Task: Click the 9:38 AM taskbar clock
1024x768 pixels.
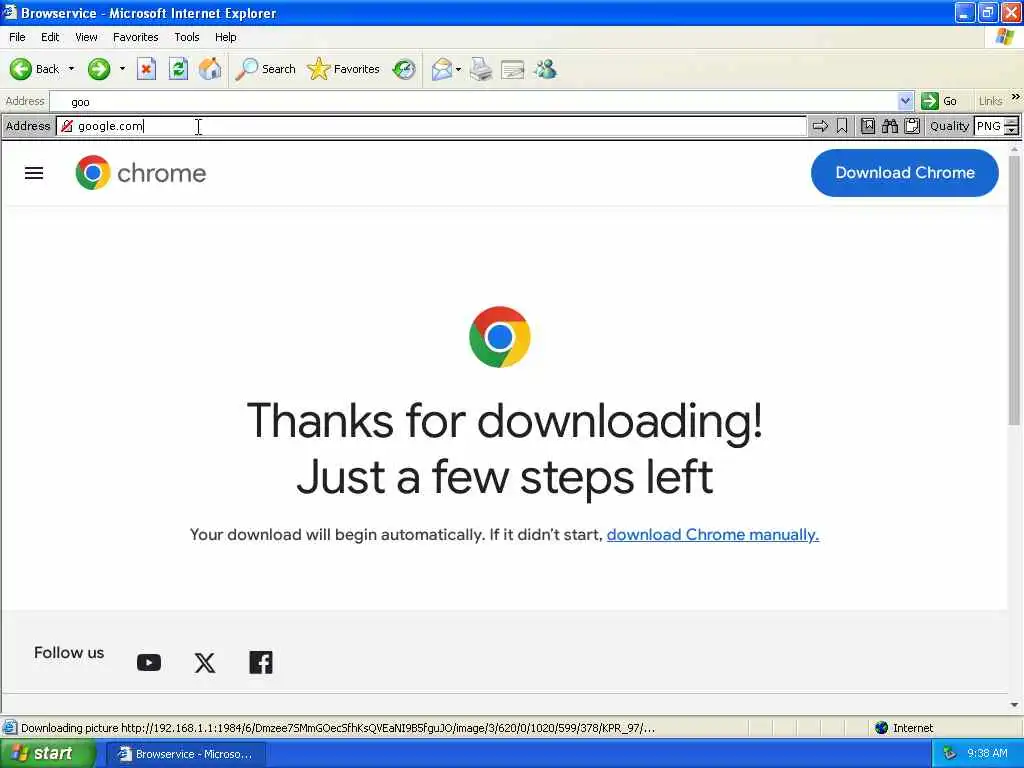Action: coord(987,754)
